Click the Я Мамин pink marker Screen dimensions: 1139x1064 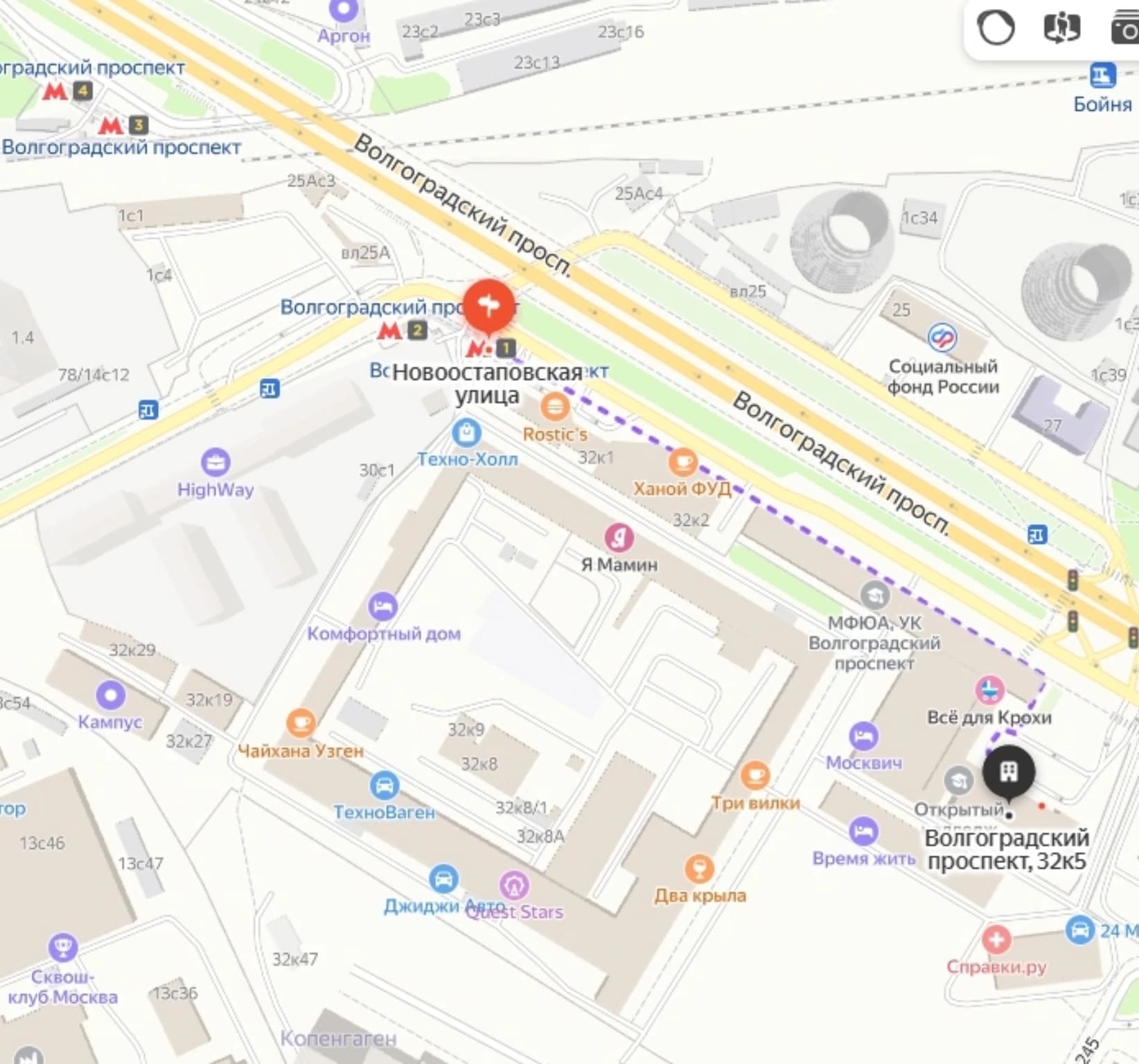619,538
